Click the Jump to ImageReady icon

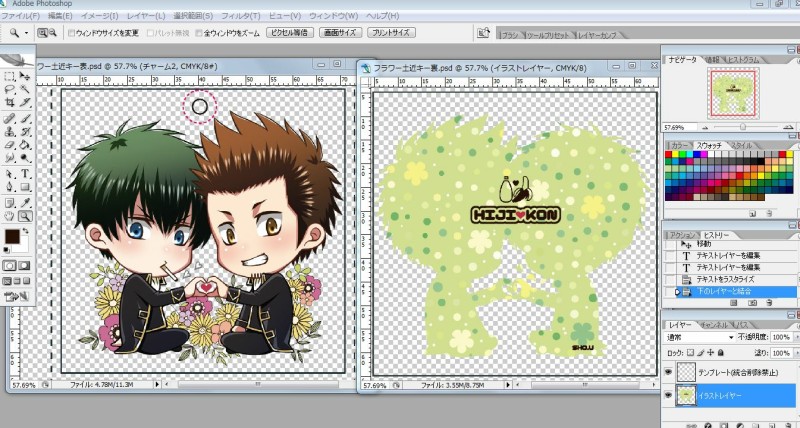tap(17, 296)
